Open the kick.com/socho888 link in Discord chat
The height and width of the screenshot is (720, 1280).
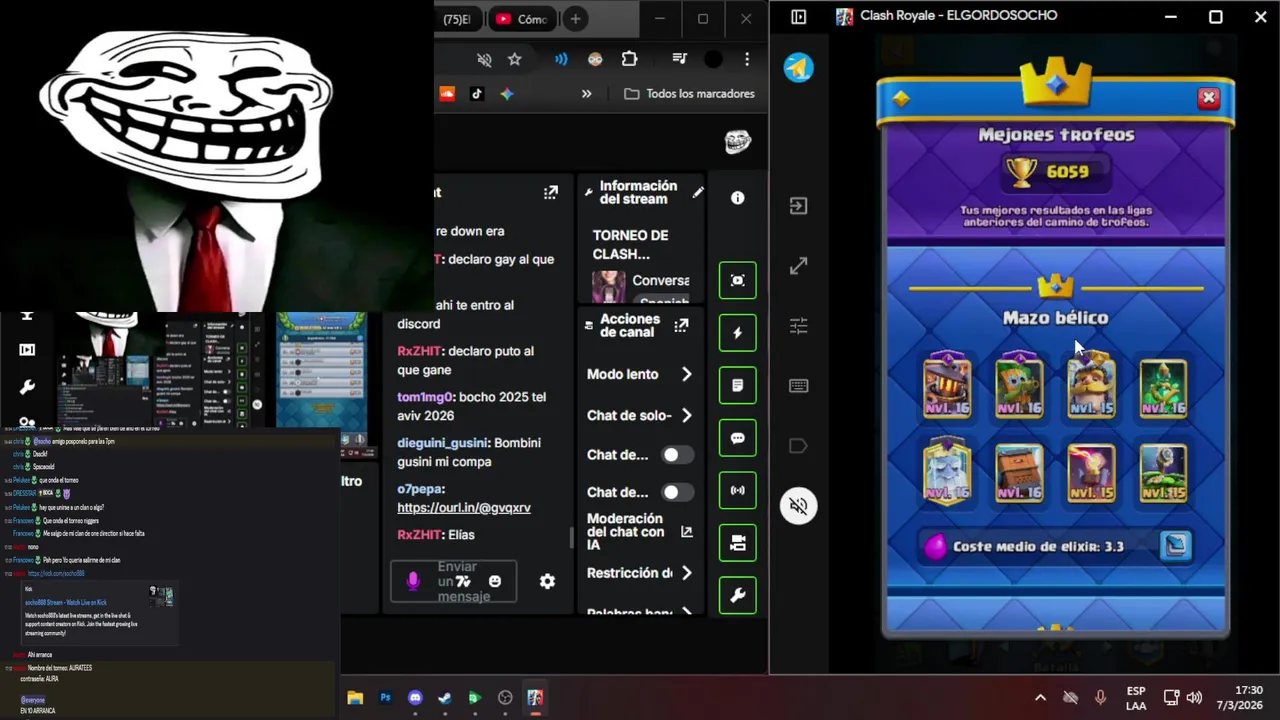click(x=56, y=574)
